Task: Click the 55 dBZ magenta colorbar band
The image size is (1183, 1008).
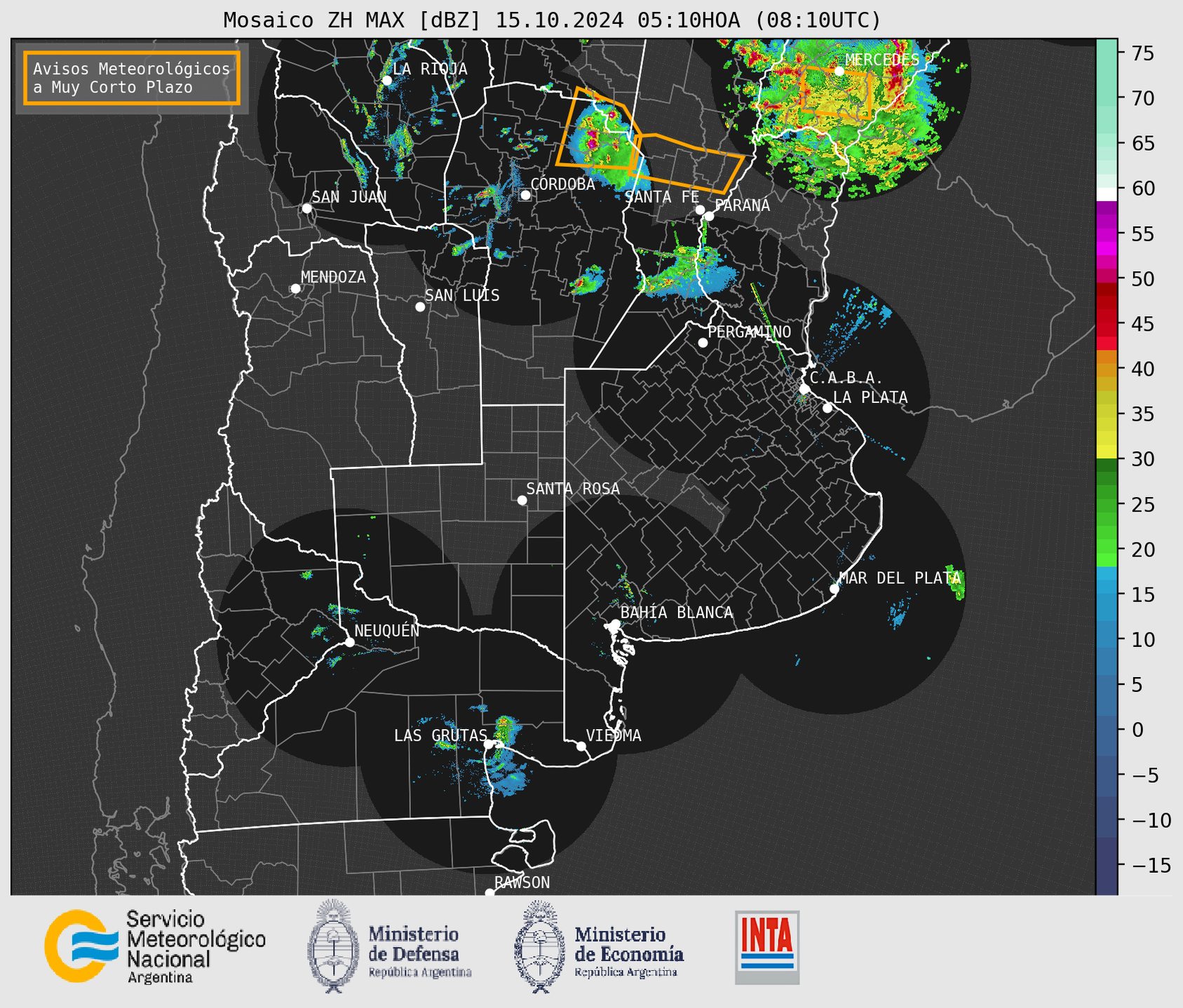Action: [1107, 233]
